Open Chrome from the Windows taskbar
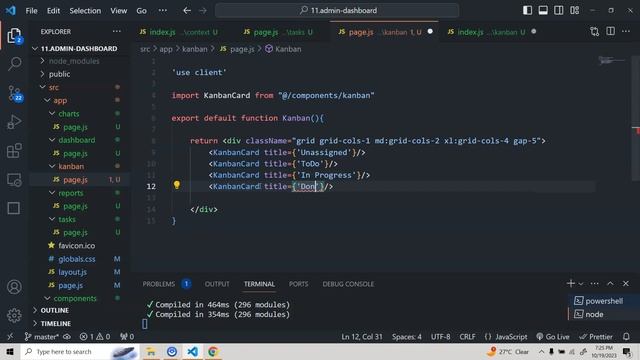Screen dimensions: 640x360 coord(213,351)
